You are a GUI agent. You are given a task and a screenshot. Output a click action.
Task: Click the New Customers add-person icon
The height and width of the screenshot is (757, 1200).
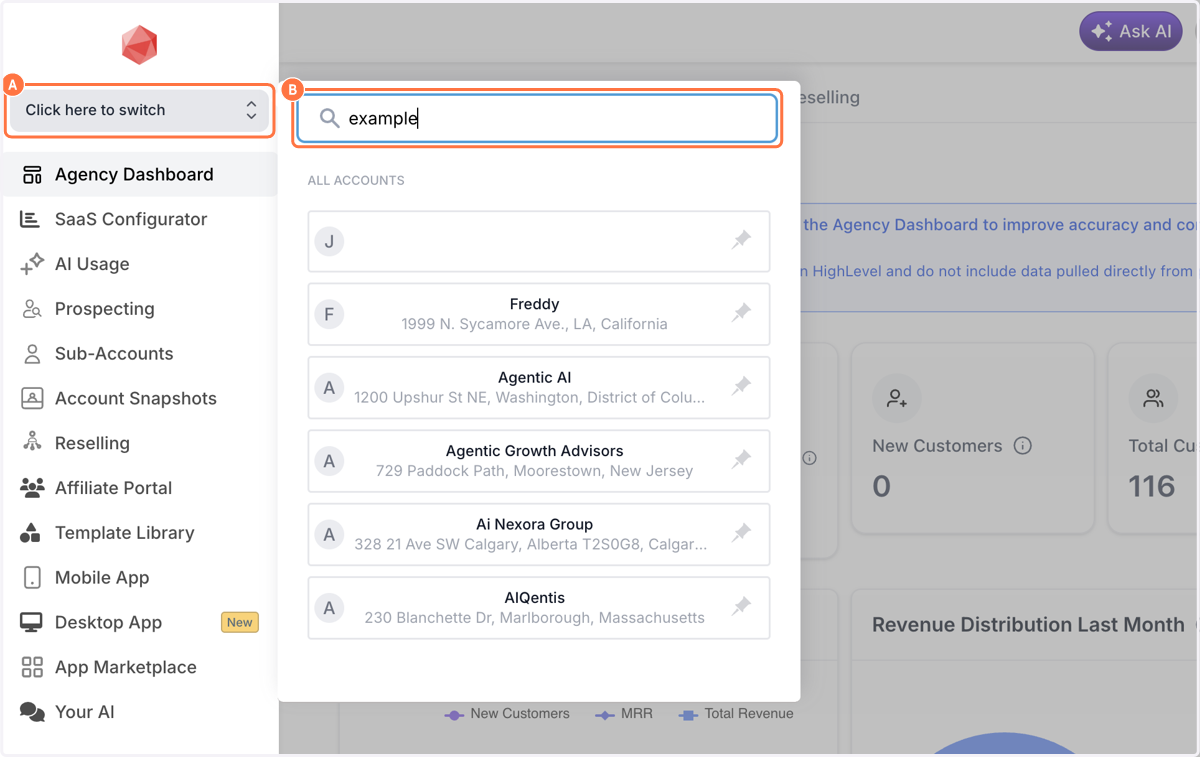pyautogui.click(x=897, y=398)
